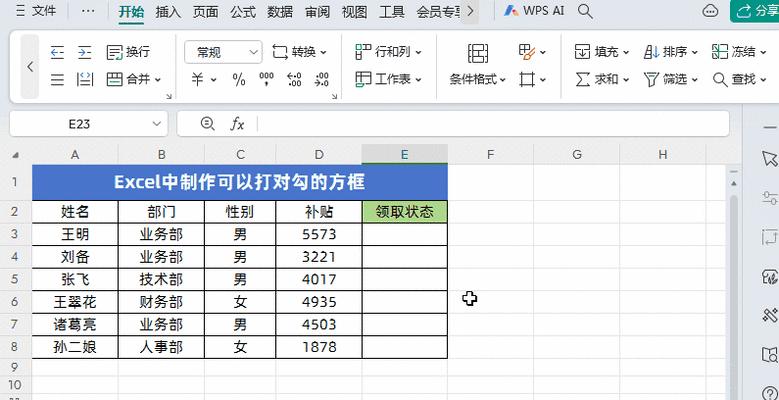The width and height of the screenshot is (779, 400).
Task: Click the increase decimal places icon
Action: (295, 80)
